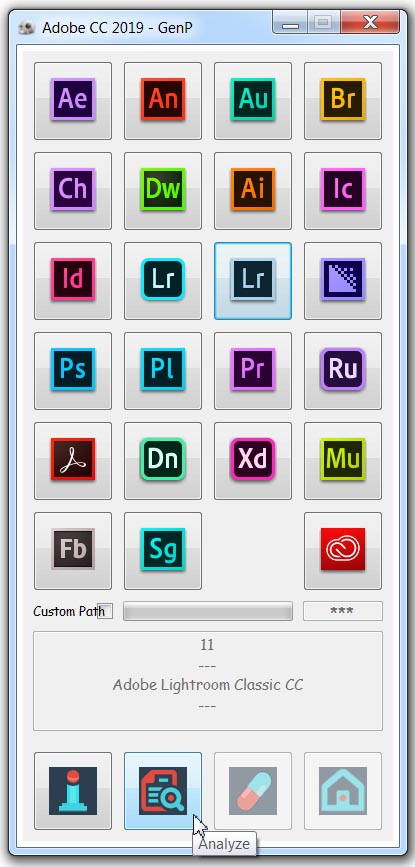Enable the Custom Path checkbox
The image size is (415, 867).
tap(105, 611)
